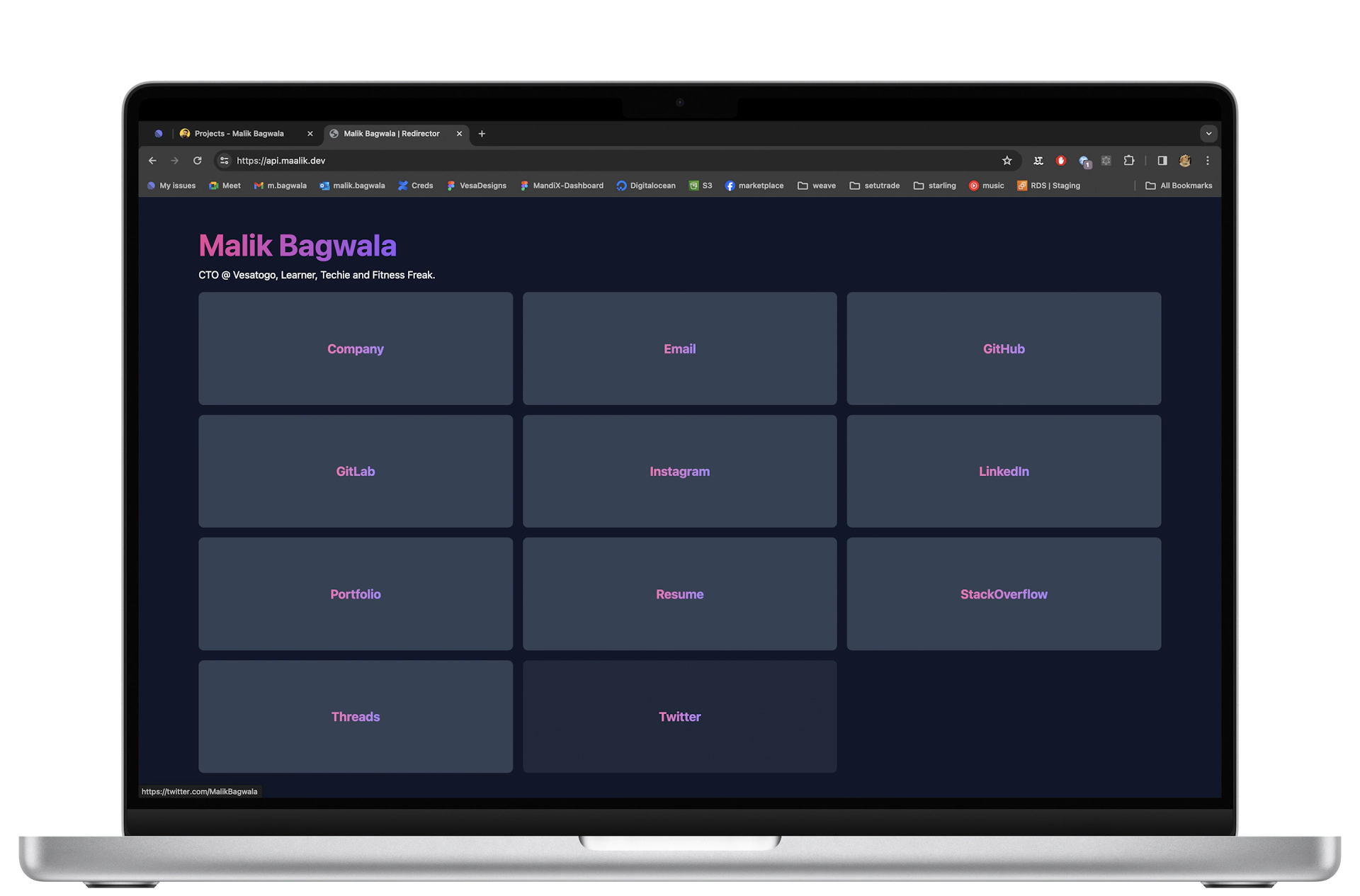Open the Chrome three-dot menu
The width and height of the screenshot is (1360, 896).
click(1208, 161)
